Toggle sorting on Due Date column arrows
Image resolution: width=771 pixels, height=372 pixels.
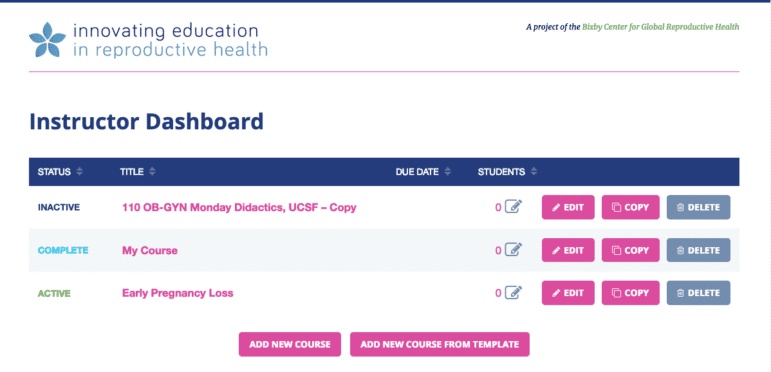click(x=447, y=172)
